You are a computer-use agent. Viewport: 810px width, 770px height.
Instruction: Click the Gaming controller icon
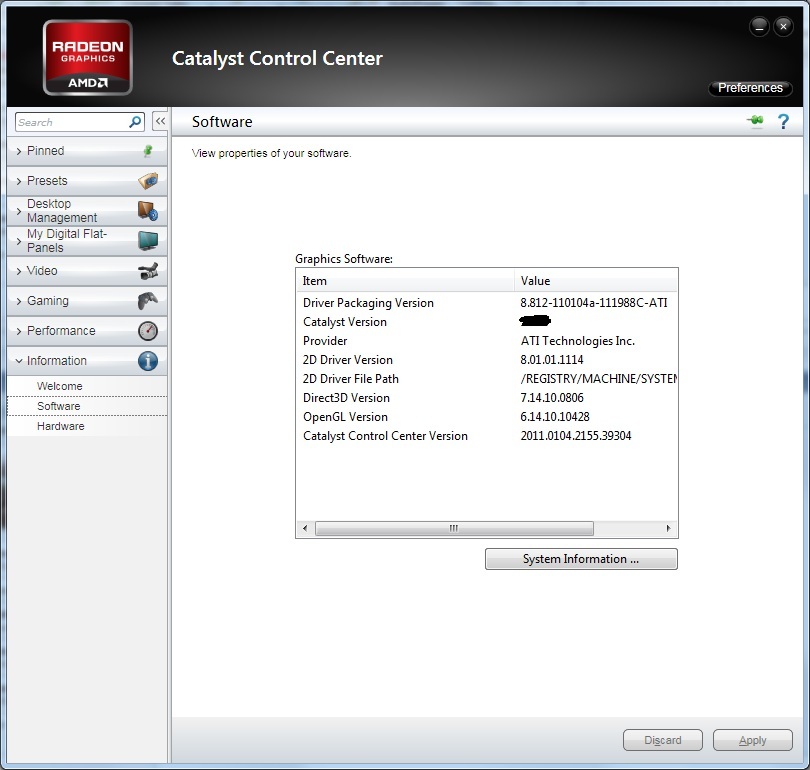[x=148, y=301]
